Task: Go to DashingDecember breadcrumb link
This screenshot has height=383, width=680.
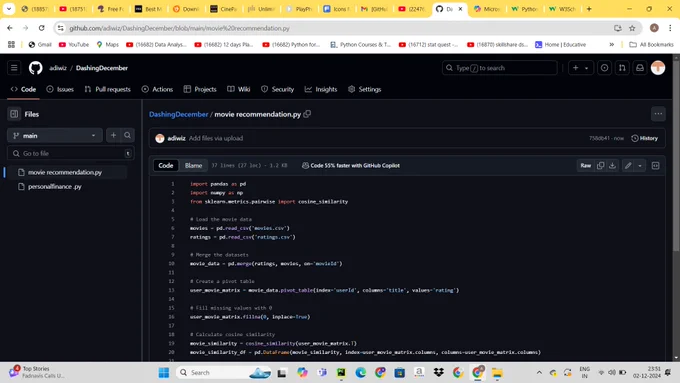Action: (x=179, y=114)
